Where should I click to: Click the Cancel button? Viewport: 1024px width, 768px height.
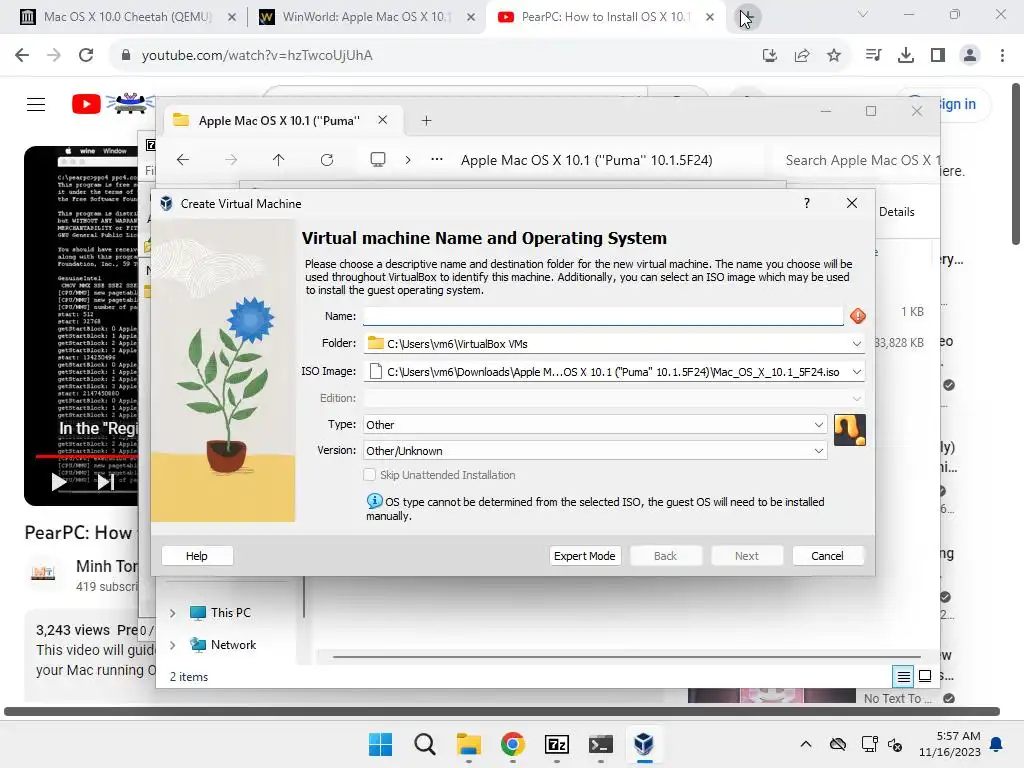pos(827,556)
